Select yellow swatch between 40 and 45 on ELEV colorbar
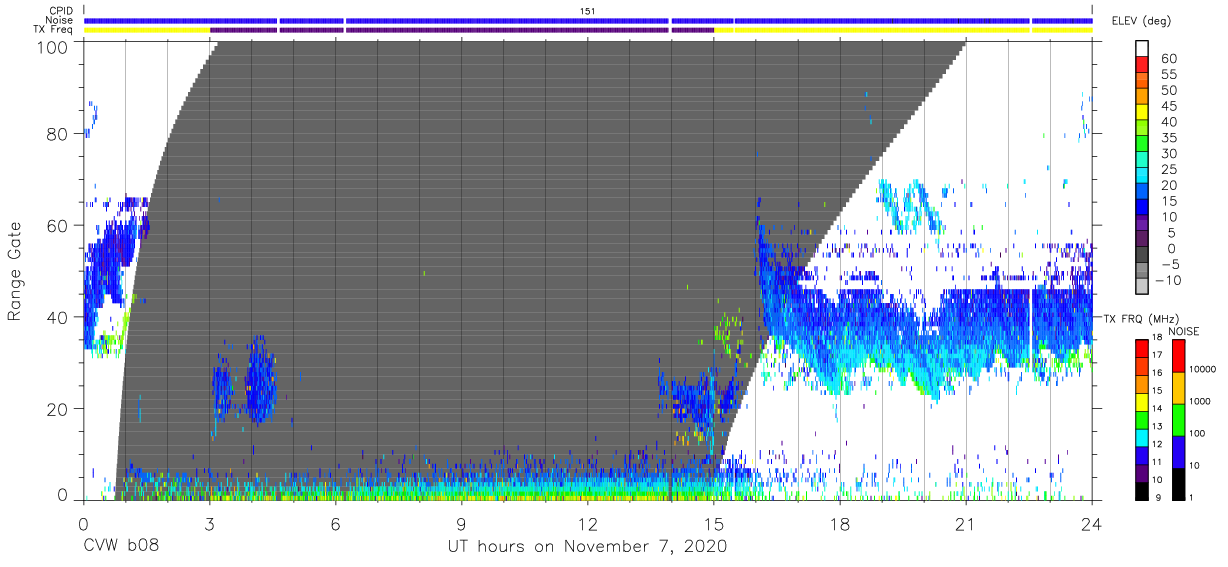 point(1144,114)
